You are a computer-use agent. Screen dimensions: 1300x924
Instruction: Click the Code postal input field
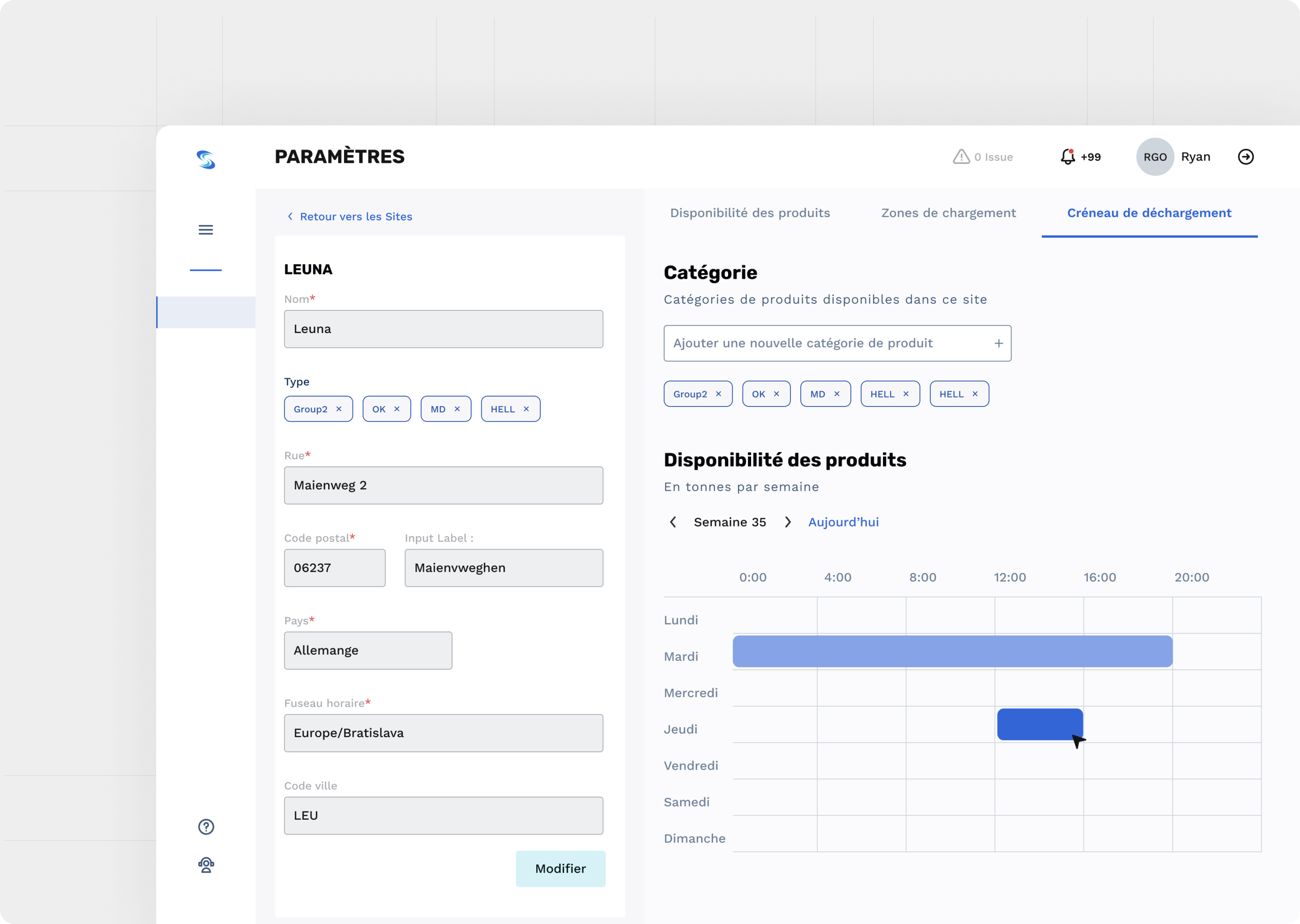334,567
